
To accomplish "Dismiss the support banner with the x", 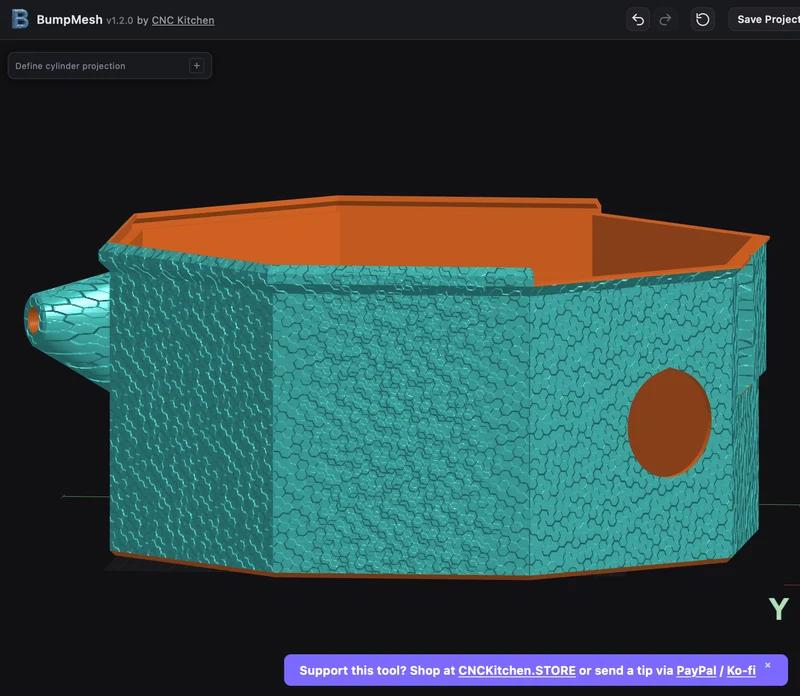I will click(x=767, y=665).
